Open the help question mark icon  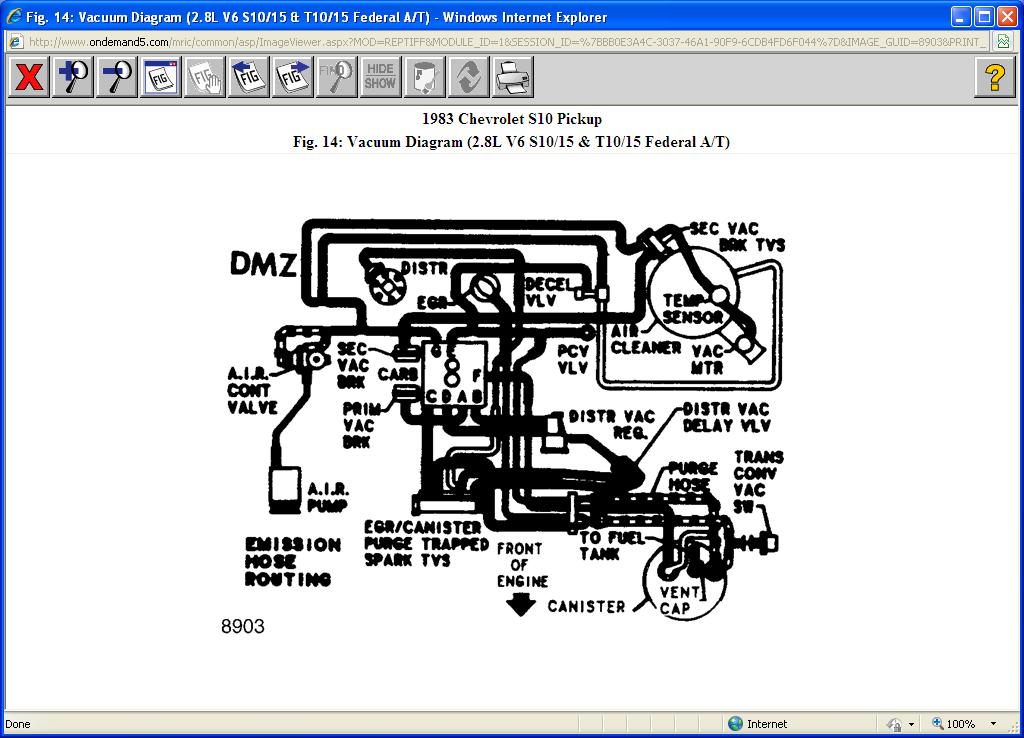(995, 77)
